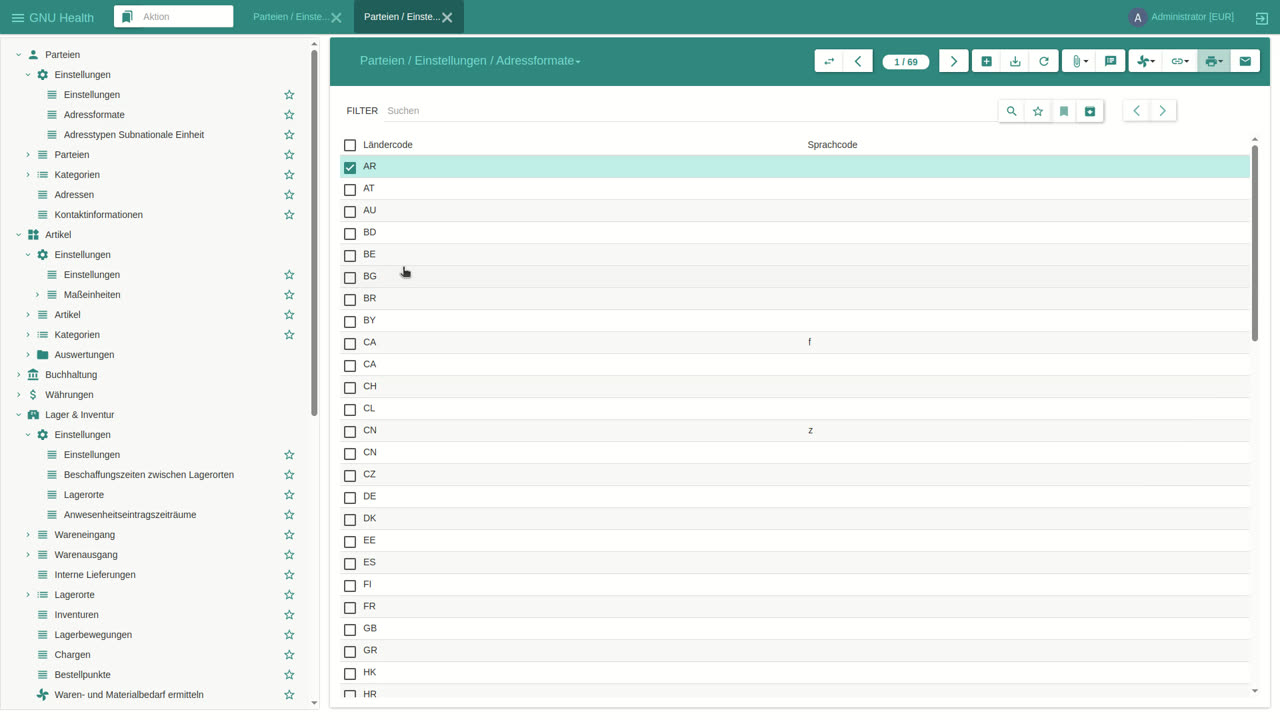1280x720 pixels.
Task: Go to next record in toolbar
Action: coord(954,61)
